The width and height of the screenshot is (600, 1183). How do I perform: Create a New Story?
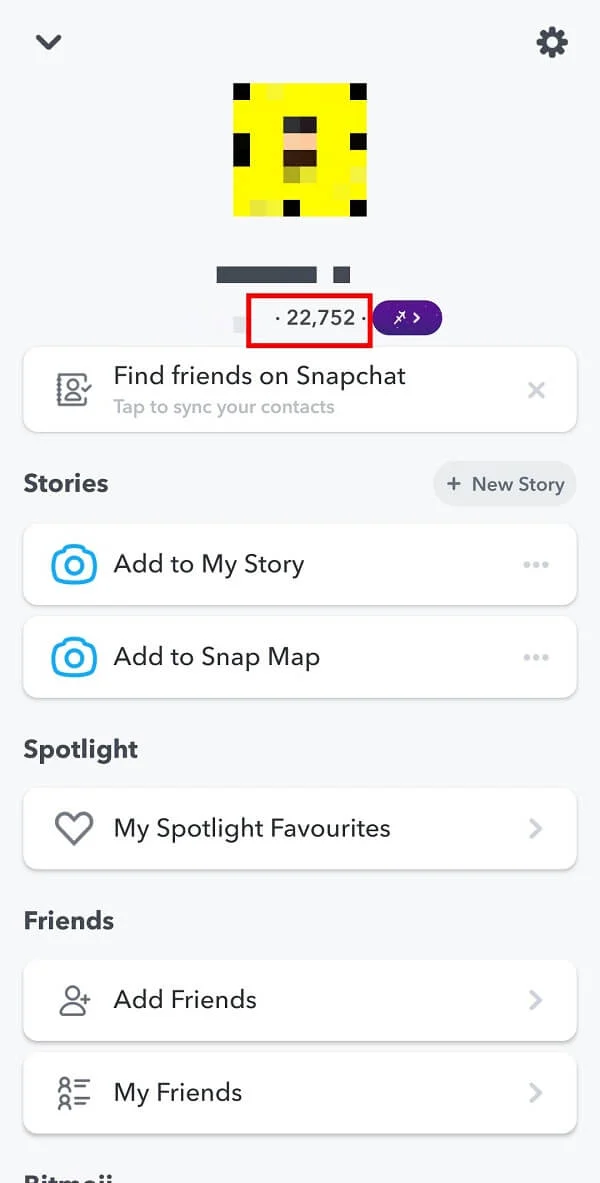[504, 483]
